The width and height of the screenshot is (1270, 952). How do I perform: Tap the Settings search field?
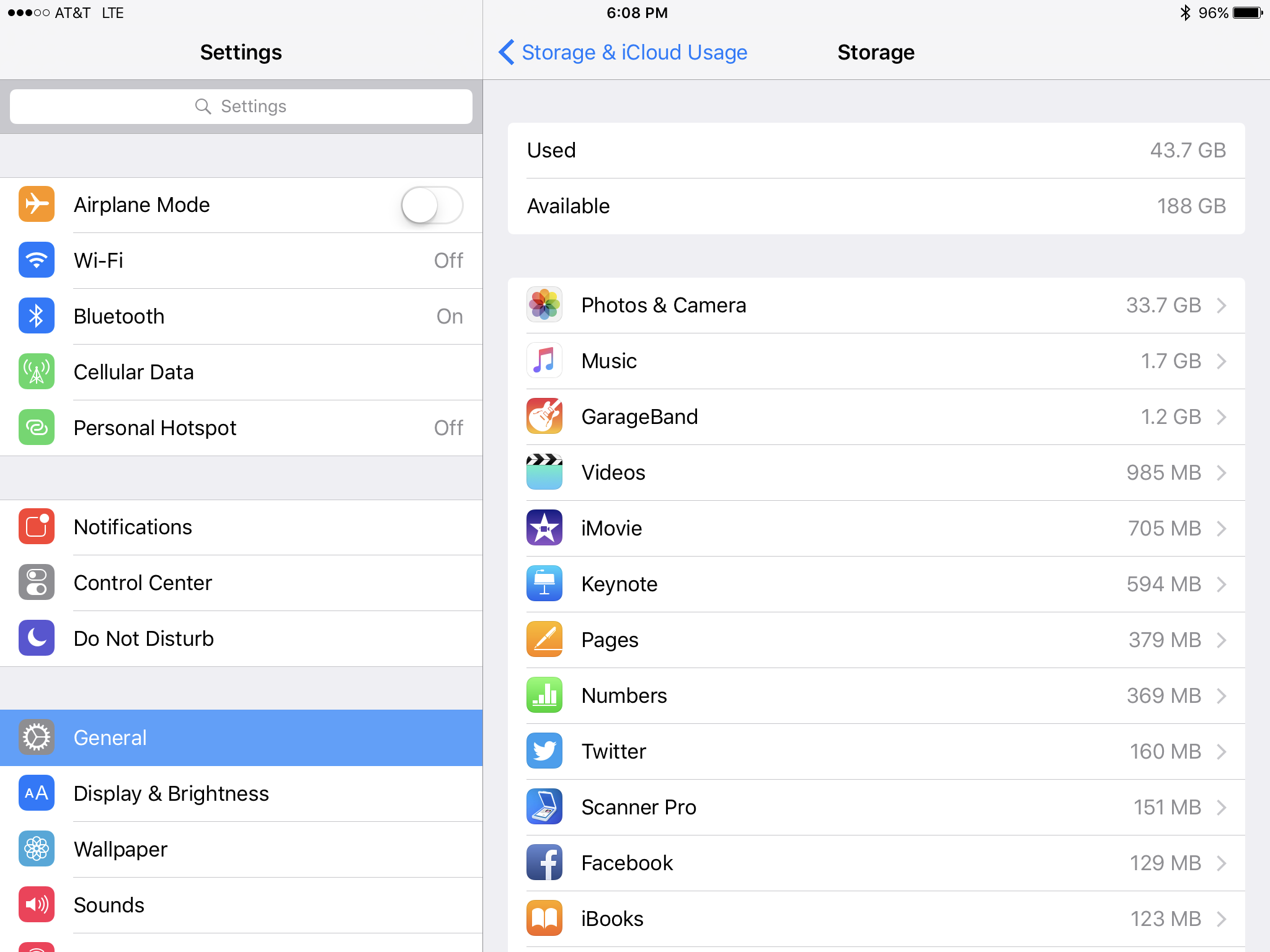pyautogui.click(x=241, y=107)
